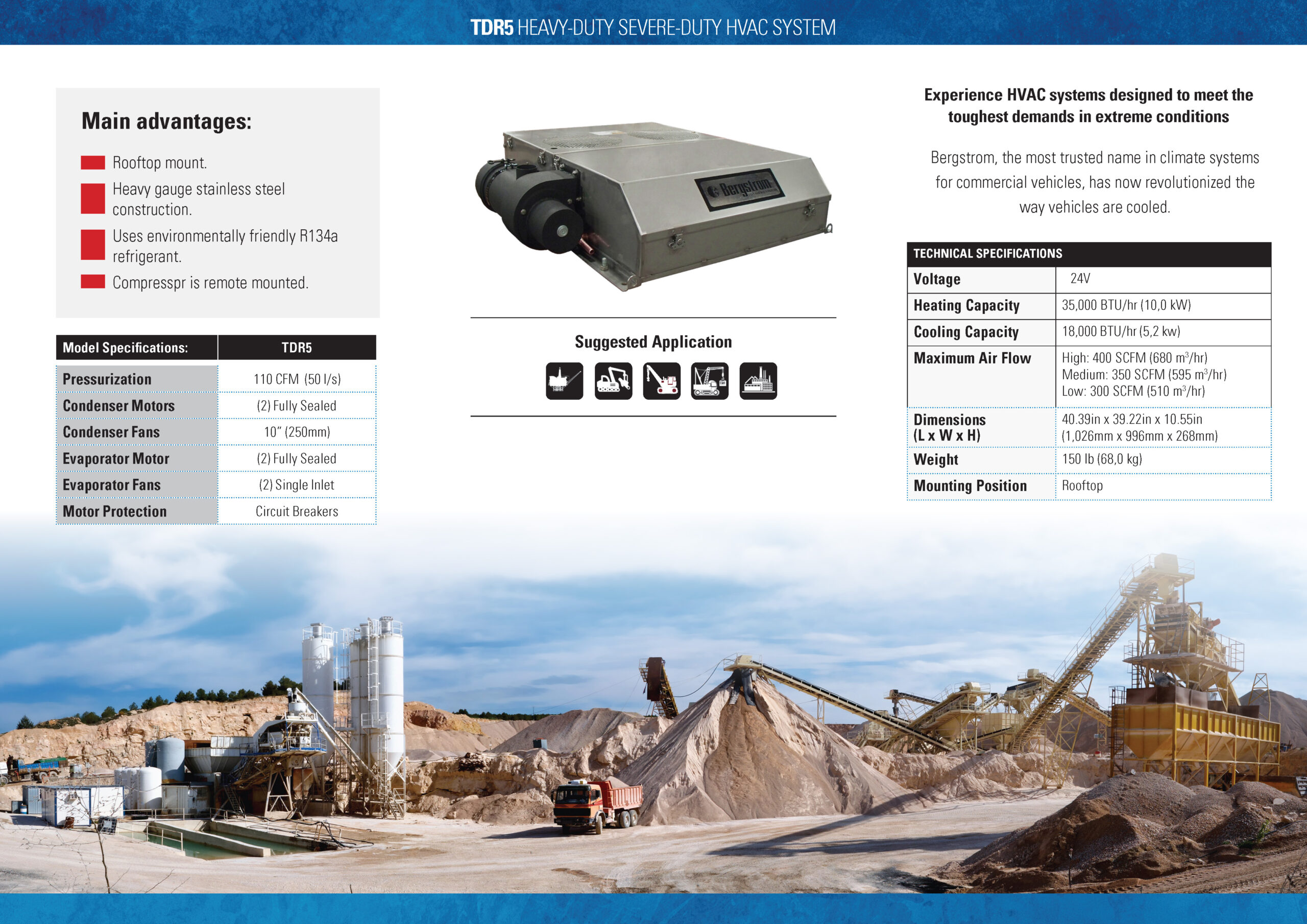The width and height of the screenshot is (1307, 924).
Task: Click the 24V voltage value cell
Action: [x=1080, y=279]
